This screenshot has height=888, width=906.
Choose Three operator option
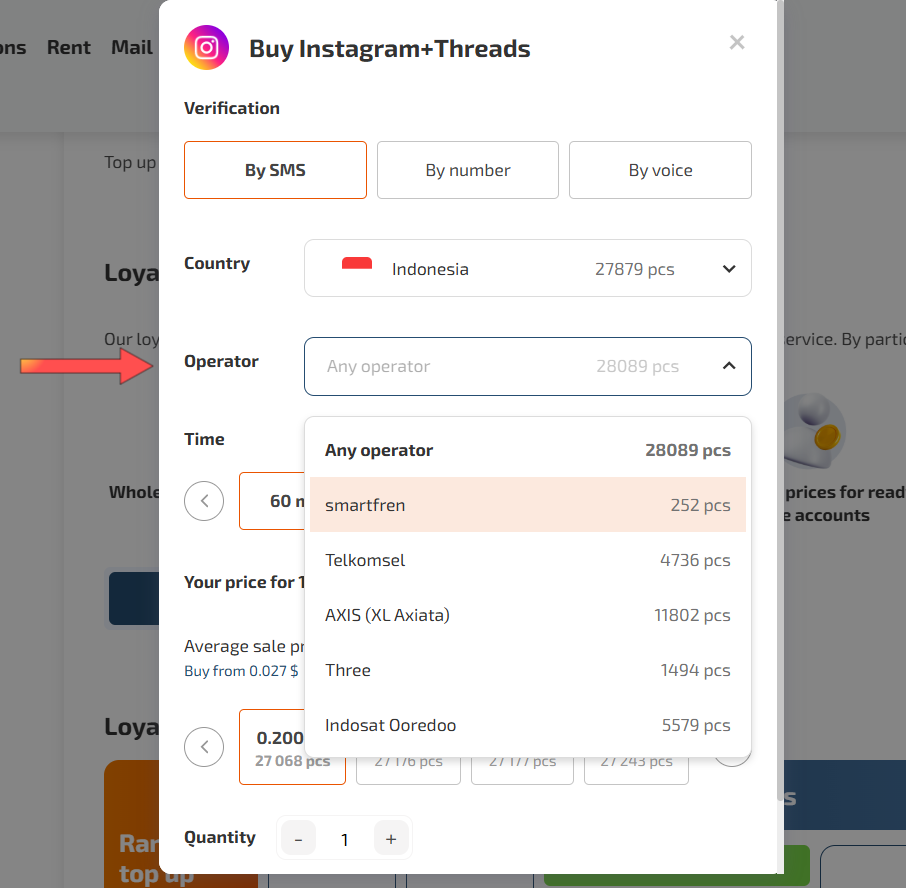(528, 670)
